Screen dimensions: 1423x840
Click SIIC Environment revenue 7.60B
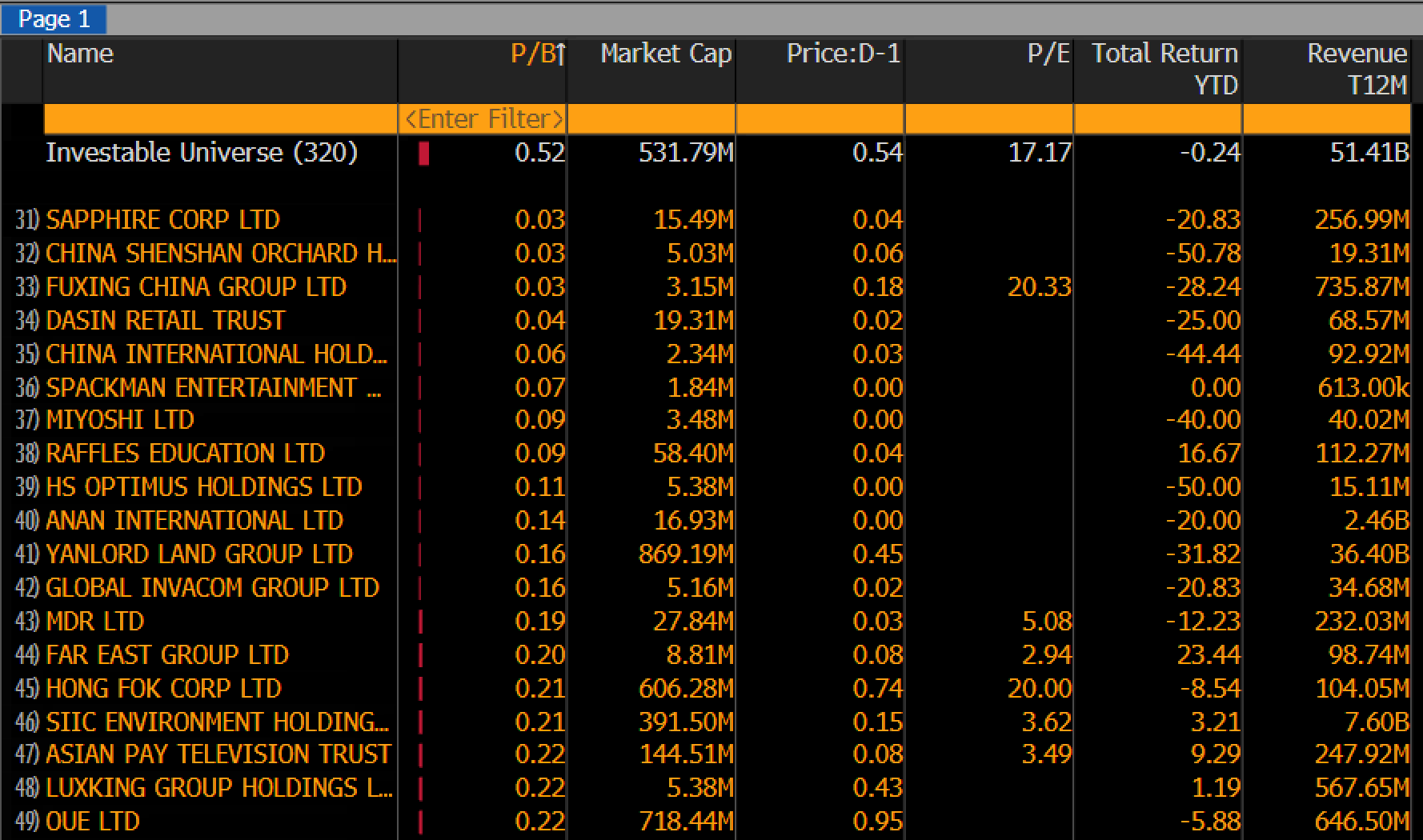[x=1376, y=722]
